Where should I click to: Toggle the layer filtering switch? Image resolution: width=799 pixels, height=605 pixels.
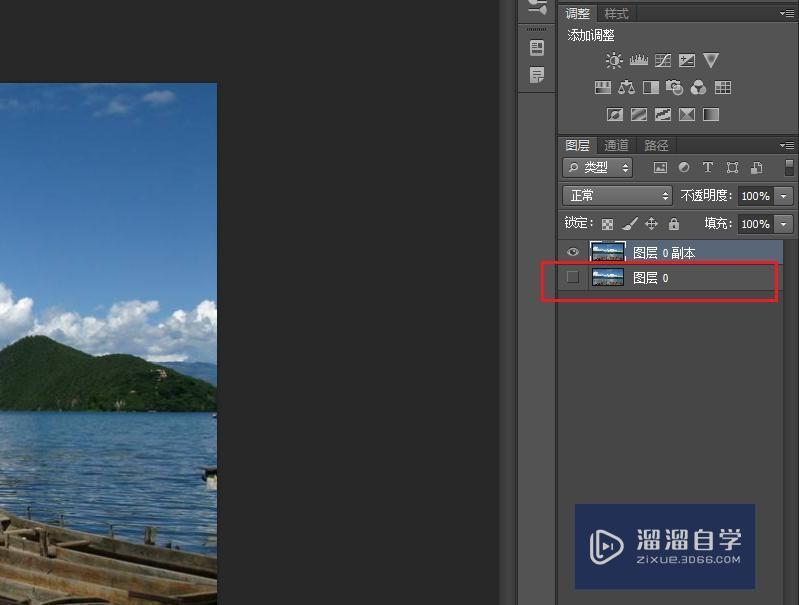[x=789, y=167]
